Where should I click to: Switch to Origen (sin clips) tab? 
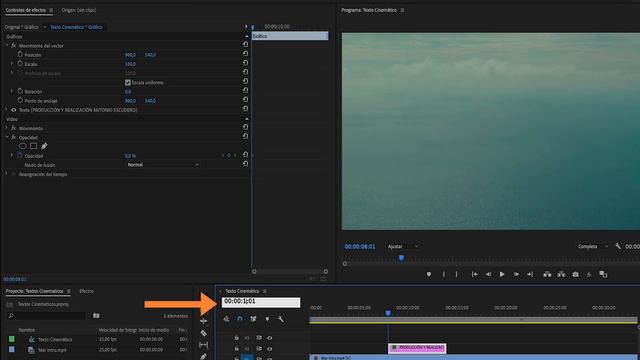[x=79, y=10]
